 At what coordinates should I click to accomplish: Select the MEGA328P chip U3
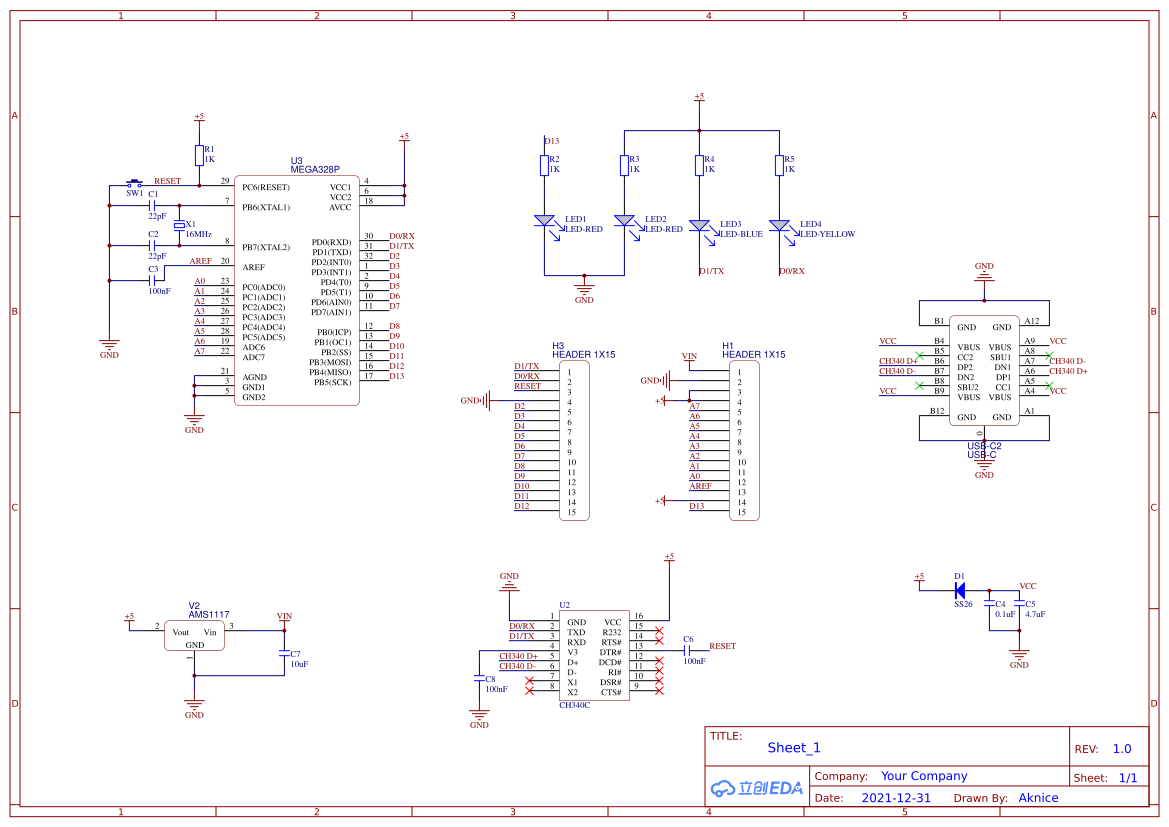297,291
